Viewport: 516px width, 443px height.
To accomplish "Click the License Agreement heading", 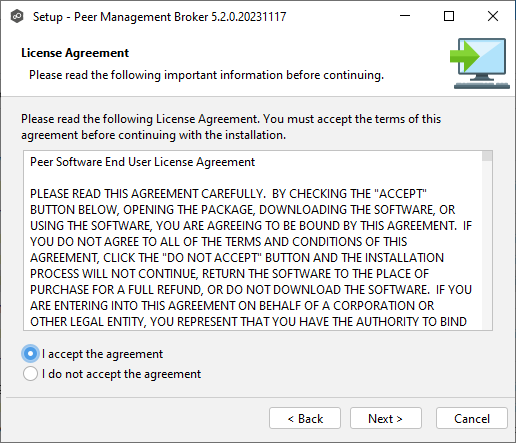I will [x=75, y=53].
